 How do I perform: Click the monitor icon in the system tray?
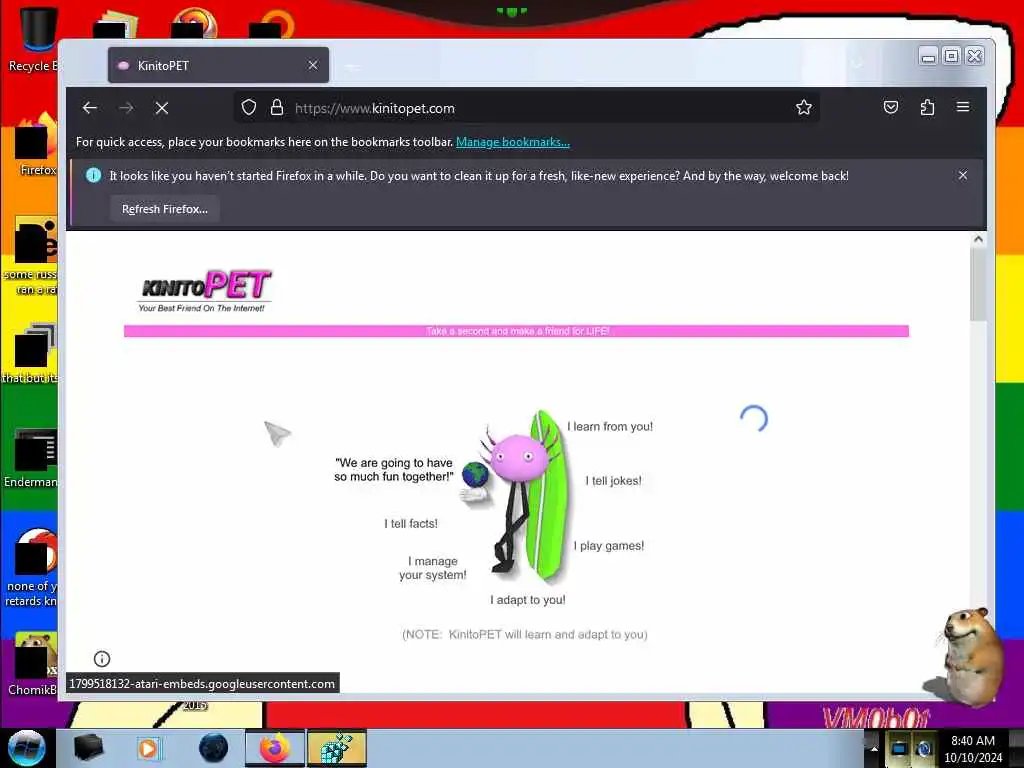tap(899, 748)
